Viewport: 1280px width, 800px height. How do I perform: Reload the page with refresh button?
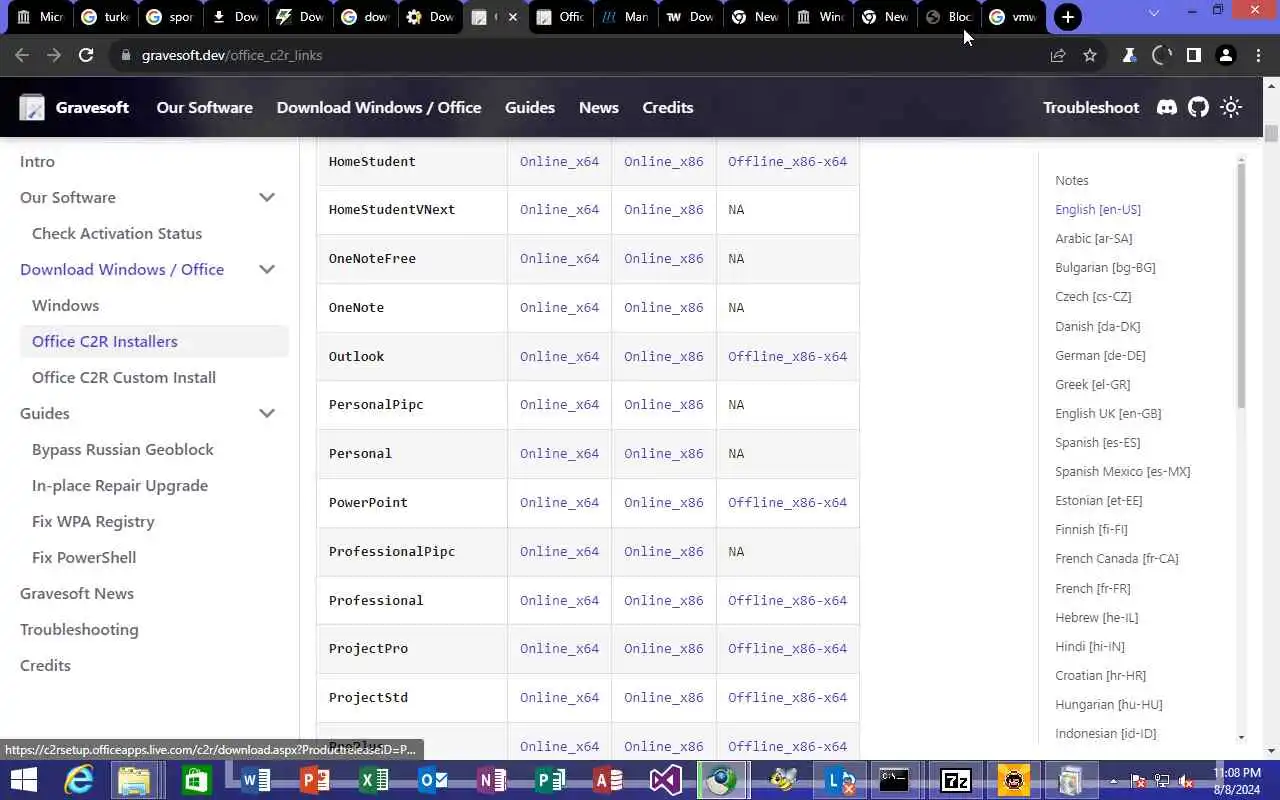[x=86, y=55]
